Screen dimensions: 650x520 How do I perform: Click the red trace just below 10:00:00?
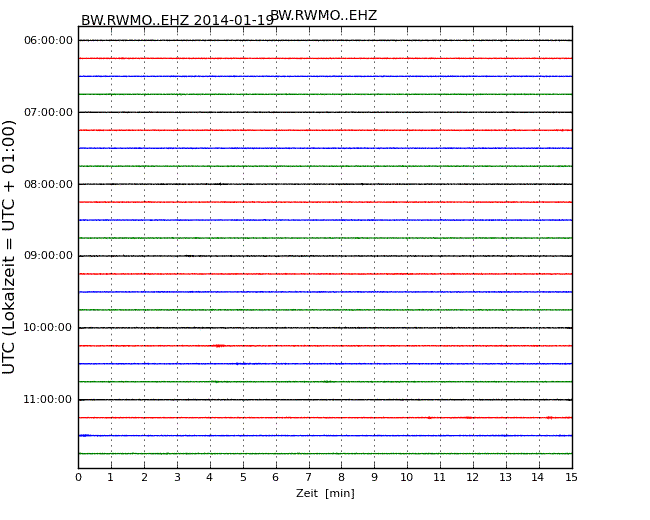[x=325, y=346]
